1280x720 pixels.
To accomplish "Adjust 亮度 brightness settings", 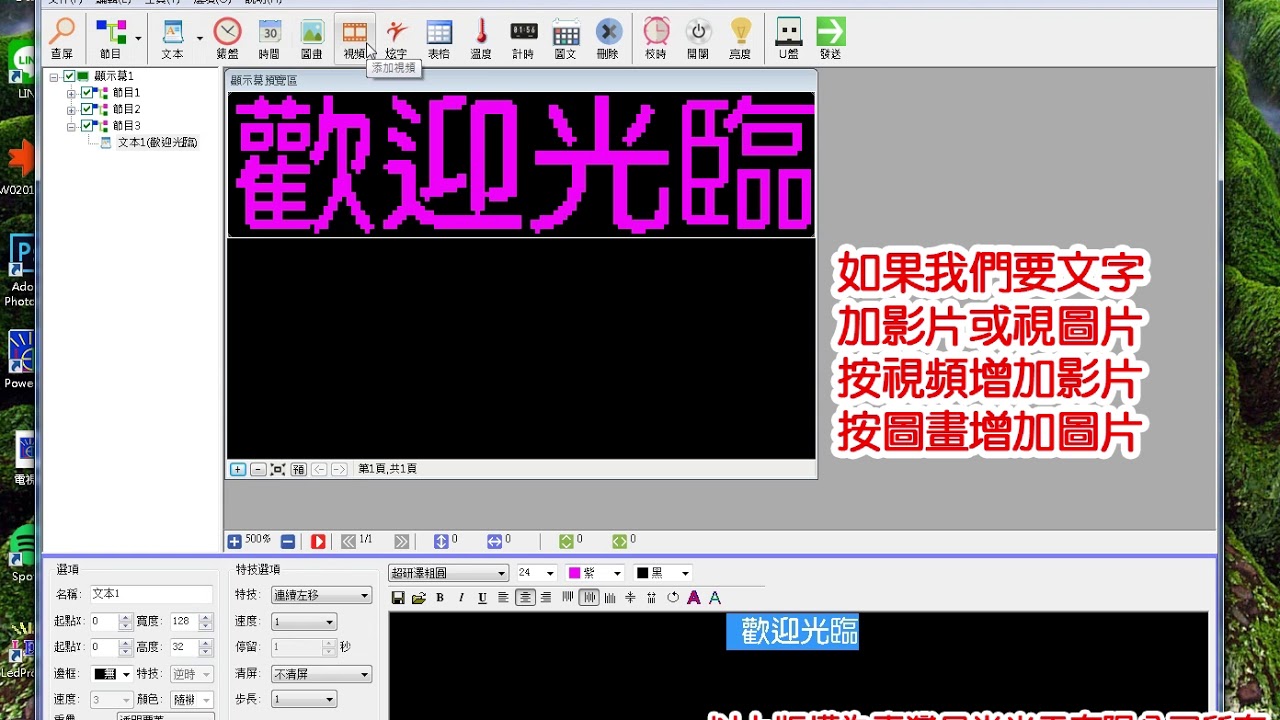I will tap(740, 39).
